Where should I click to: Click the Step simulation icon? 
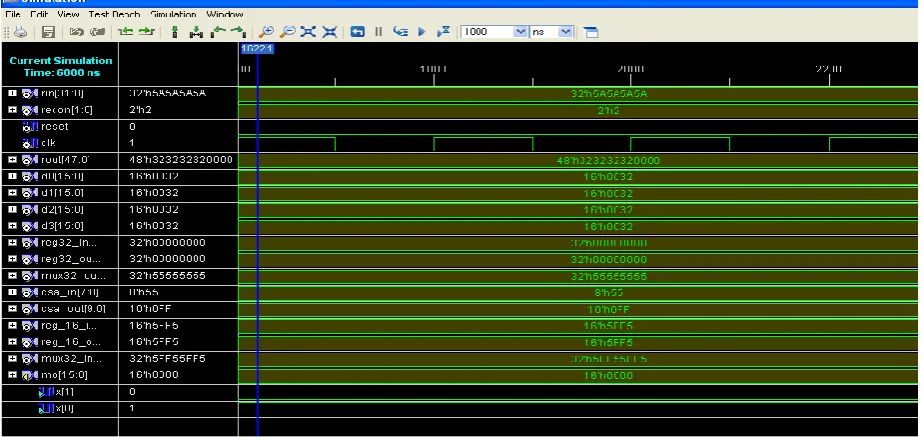pyautogui.click(x=401, y=32)
